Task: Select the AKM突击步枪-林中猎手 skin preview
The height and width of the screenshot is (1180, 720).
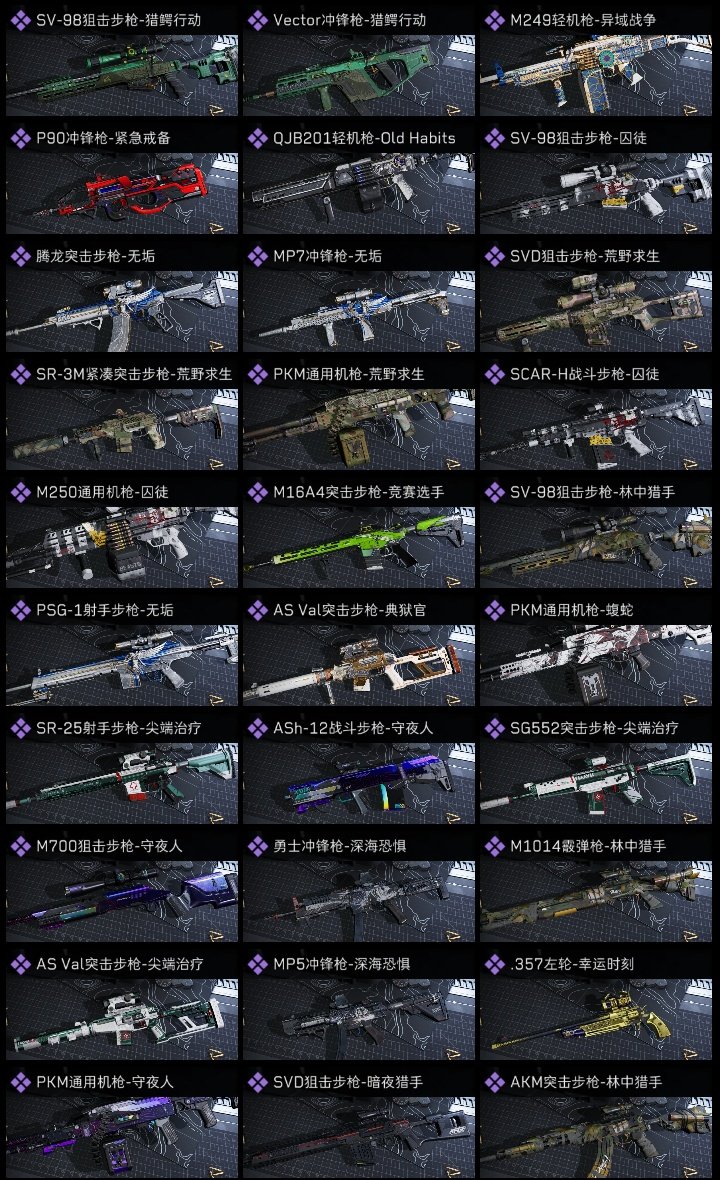Action: pos(596,1137)
